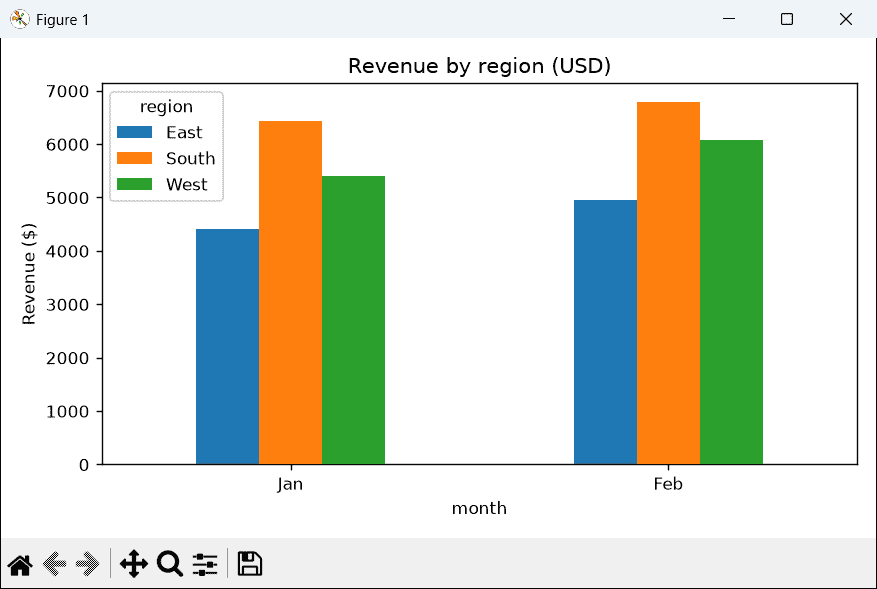Click the blue East bar for Jan
The height and width of the screenshot is (589, 877).
point(228,347)
